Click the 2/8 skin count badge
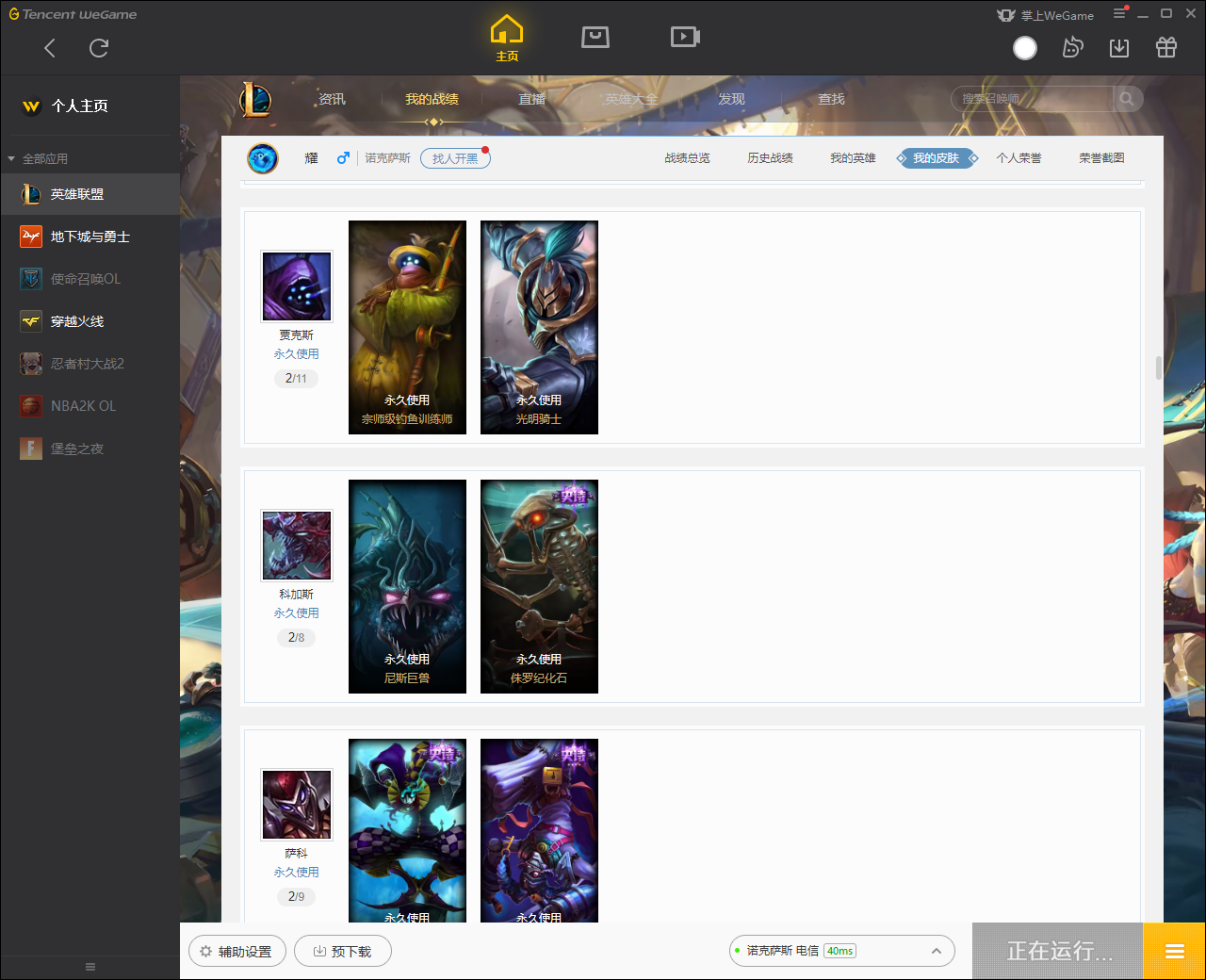 [296, 638]
